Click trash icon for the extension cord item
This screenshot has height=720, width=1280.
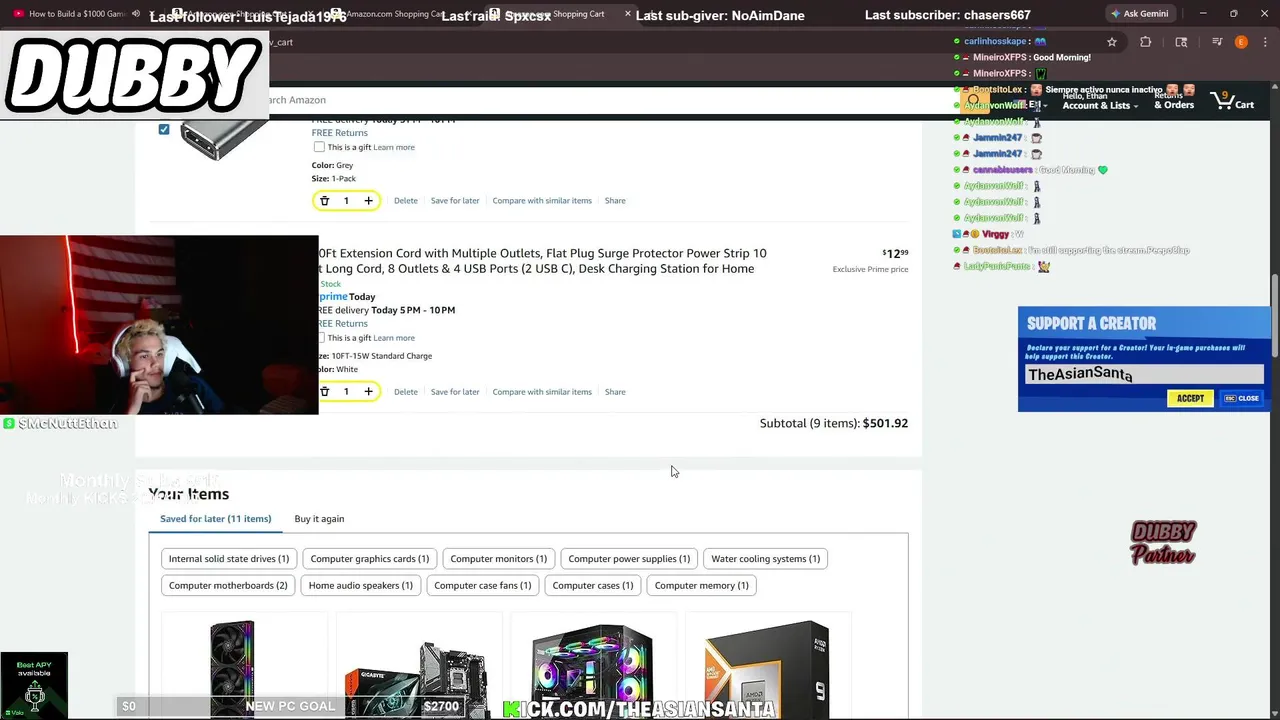click(324, 392)
